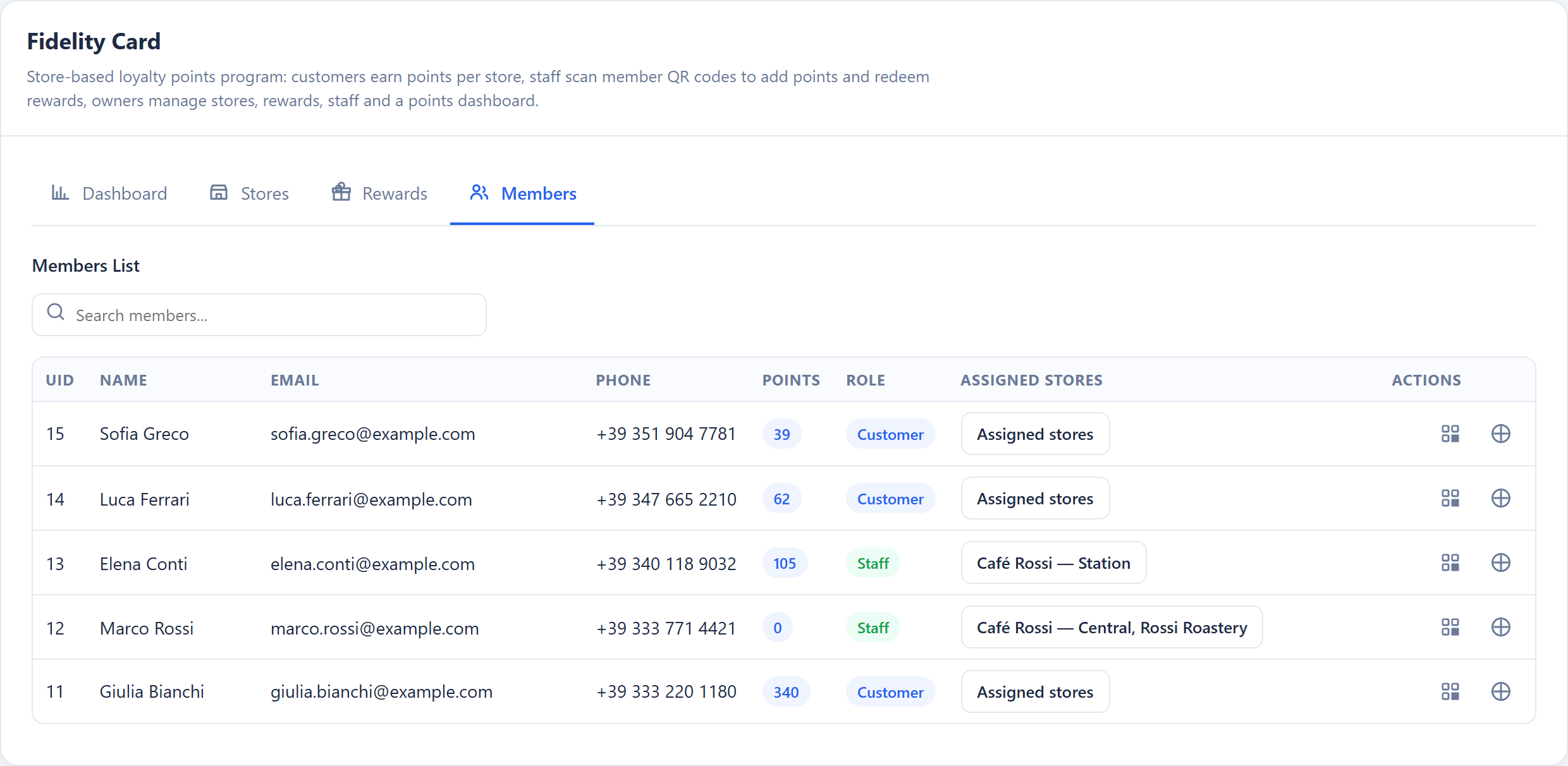The height and width of the screenshot is (766, 1568).
Task: Open QR code for Sofia Greco
Action: tap(1450, 434)
